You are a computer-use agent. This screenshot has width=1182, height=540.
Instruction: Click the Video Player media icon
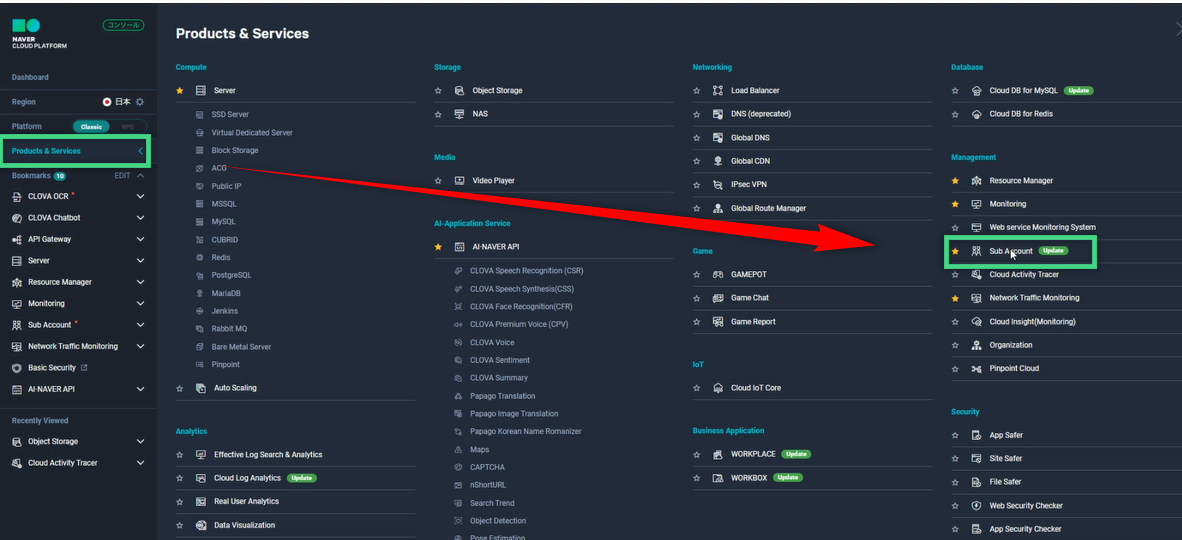pyautogui.click(x=459, y=181)
